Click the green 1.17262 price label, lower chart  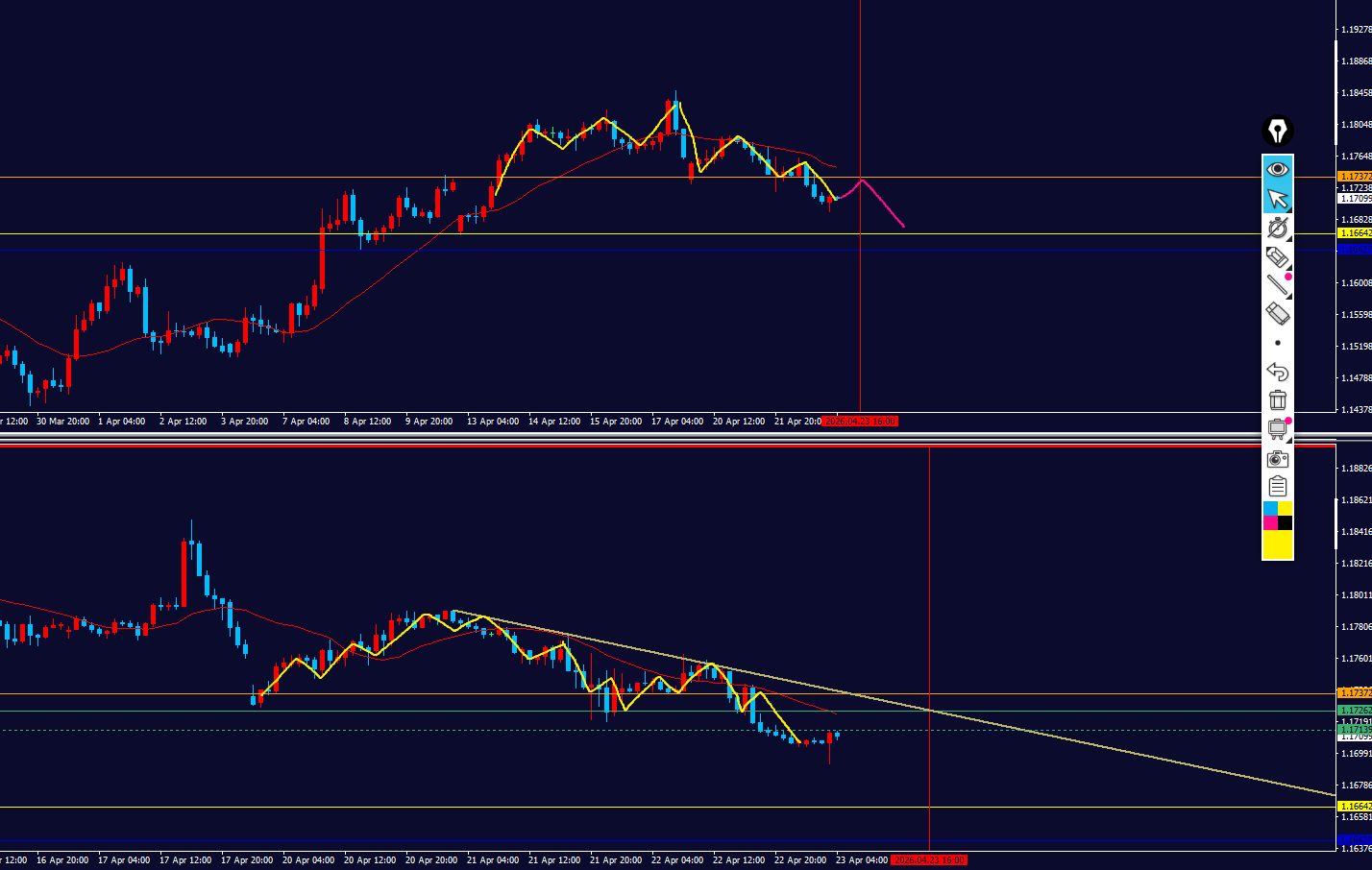1355,711
